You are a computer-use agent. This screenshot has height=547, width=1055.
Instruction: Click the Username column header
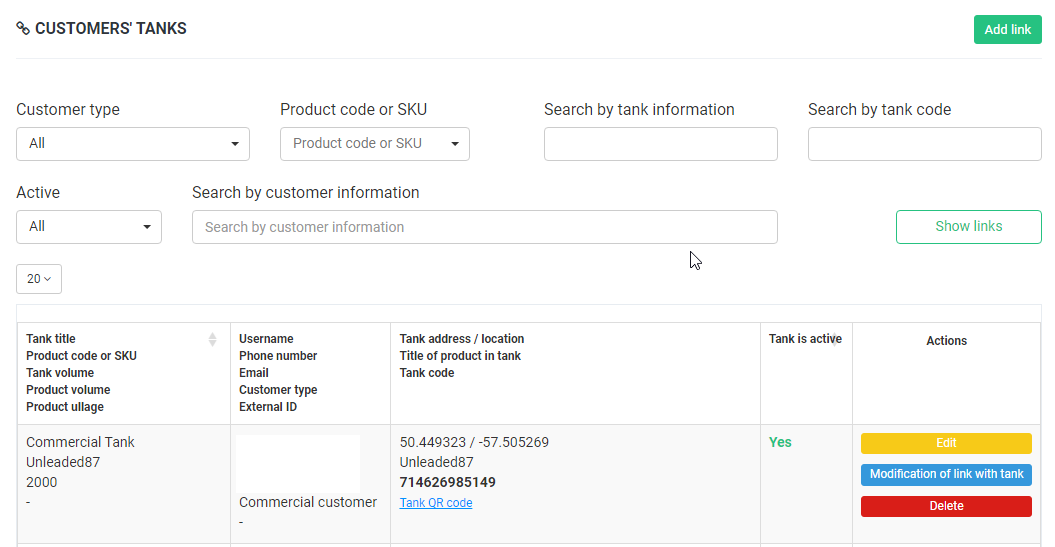pos(266,339)
